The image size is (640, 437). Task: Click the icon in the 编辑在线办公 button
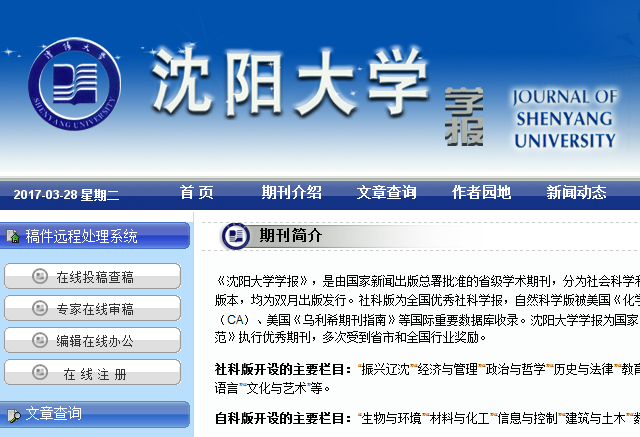tap(40, 340)
